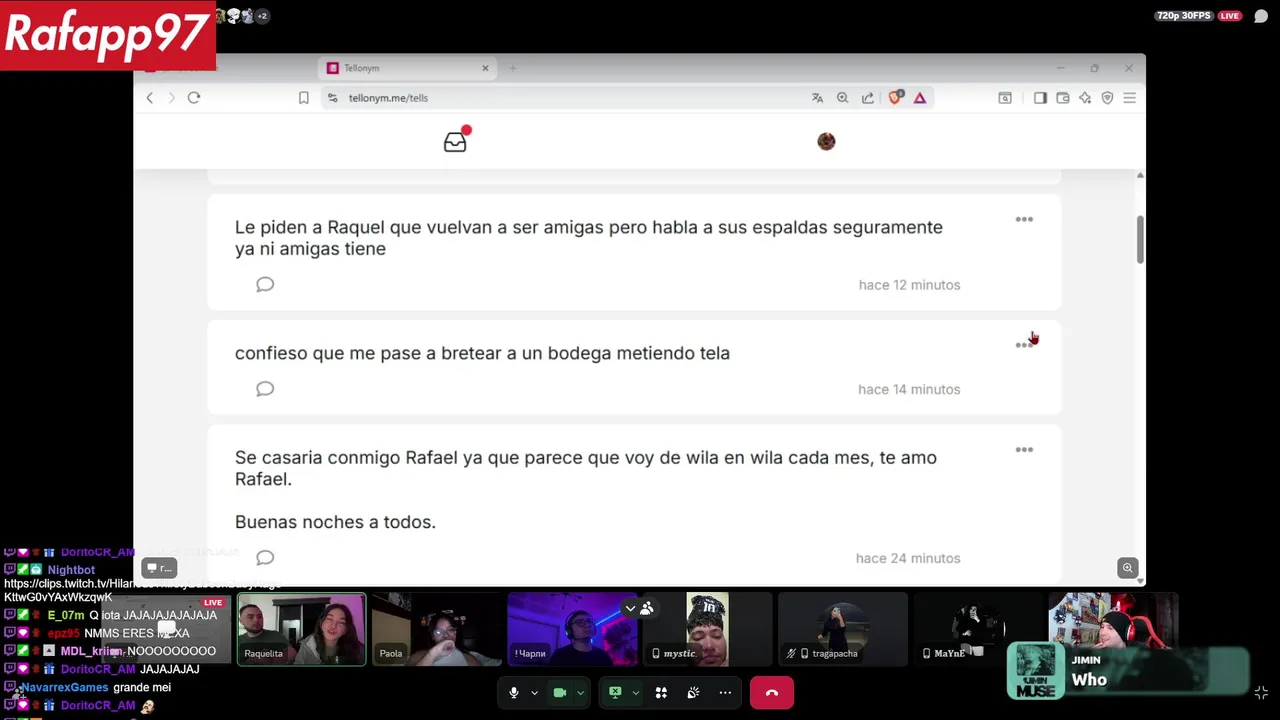Image resolution: width=1280 pixels, height=720 pixels.
Task: Click NavarrexGames' username in chat
Action: point(64,688)
